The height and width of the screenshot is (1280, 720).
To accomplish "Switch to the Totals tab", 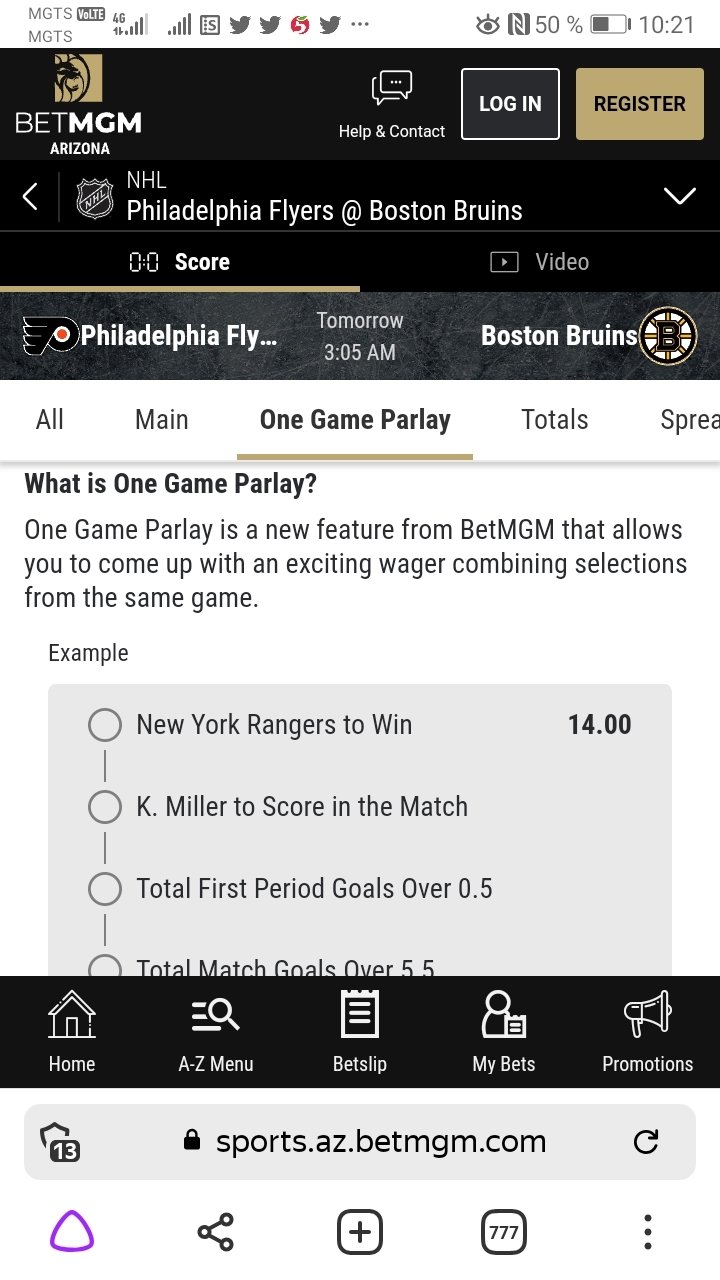I will click(x=554, y=420).
